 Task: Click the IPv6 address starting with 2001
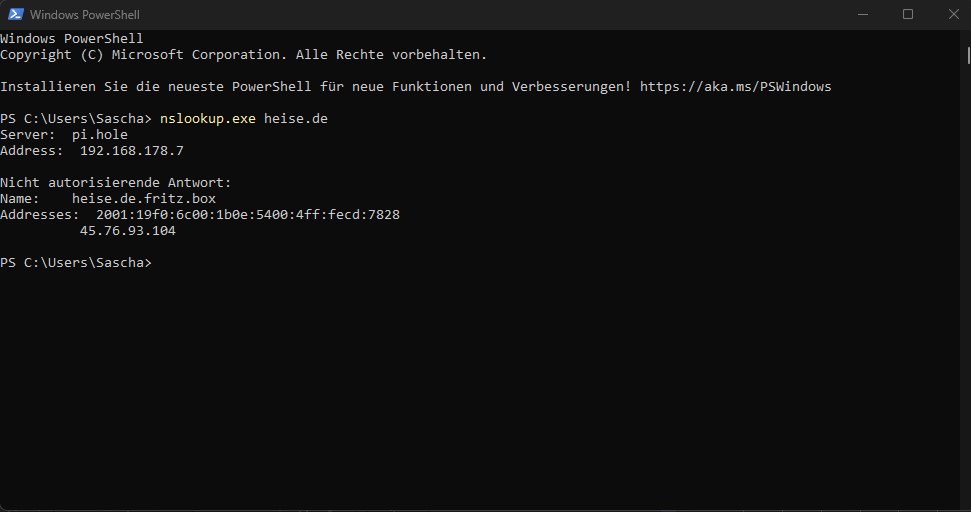click(248, 215)
